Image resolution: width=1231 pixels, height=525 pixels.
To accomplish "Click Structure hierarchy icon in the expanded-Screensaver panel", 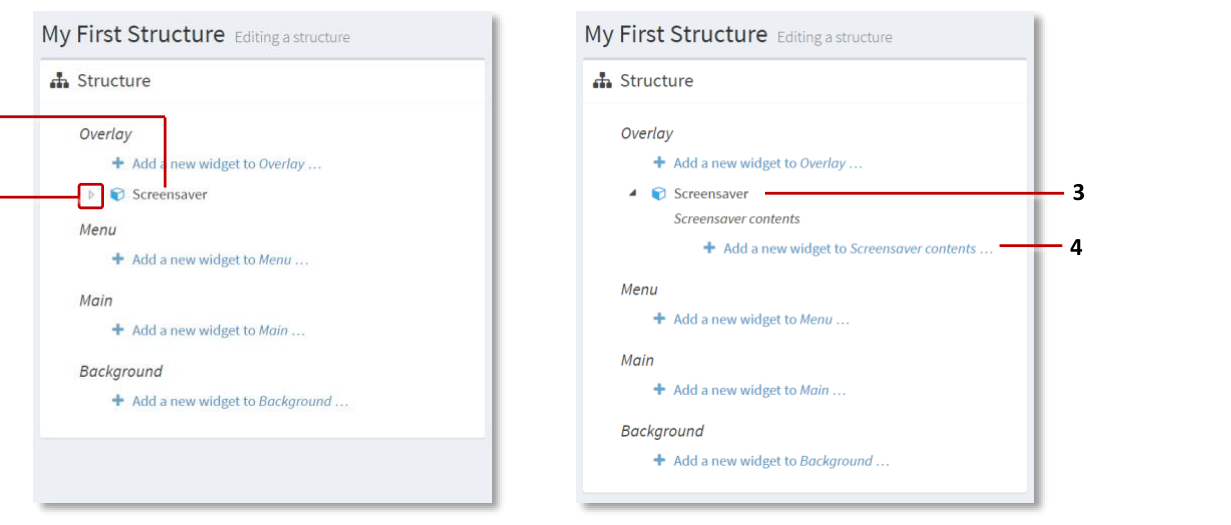I will pos(602,81).
